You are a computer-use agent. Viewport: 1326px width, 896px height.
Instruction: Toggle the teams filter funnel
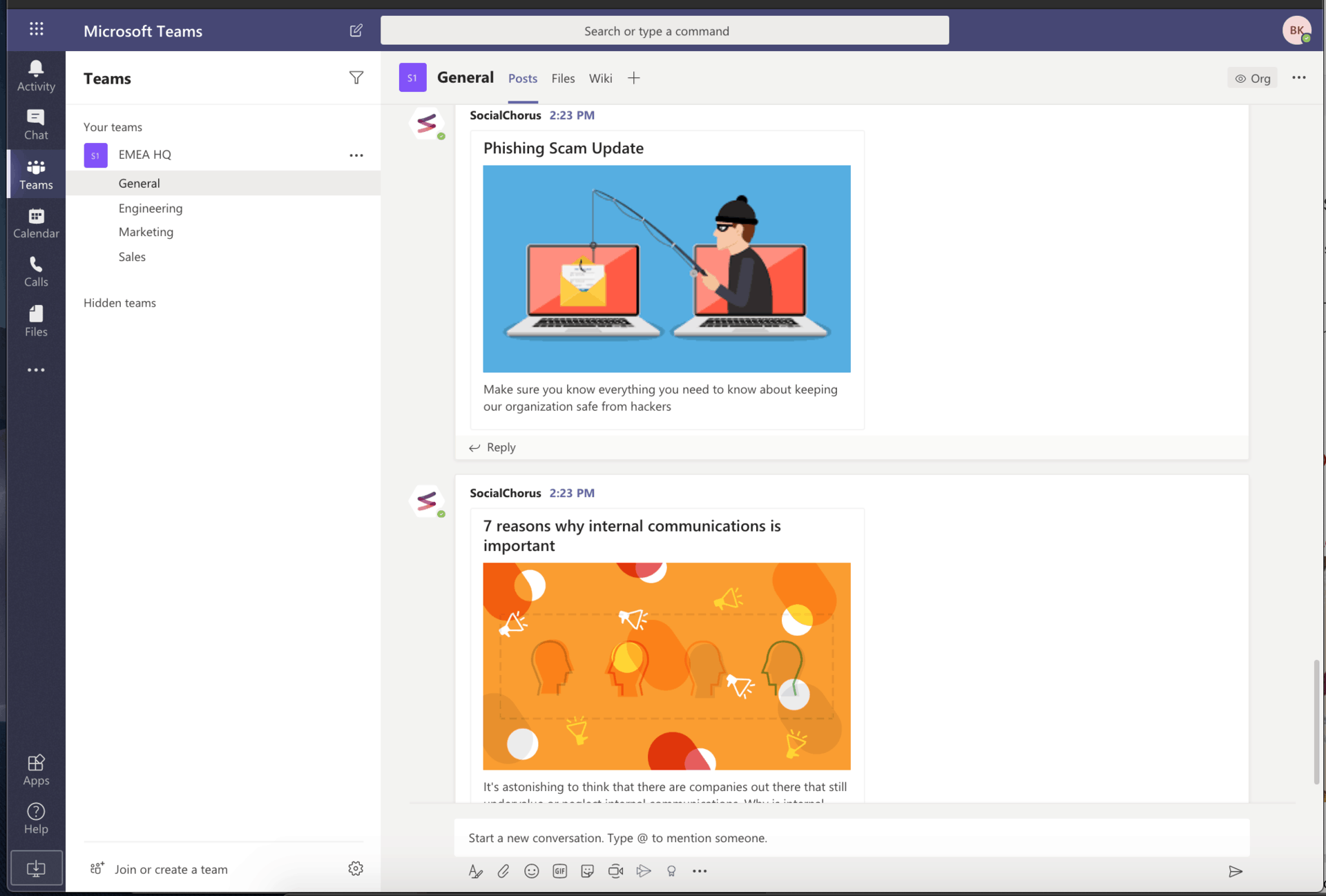point(356,78)
